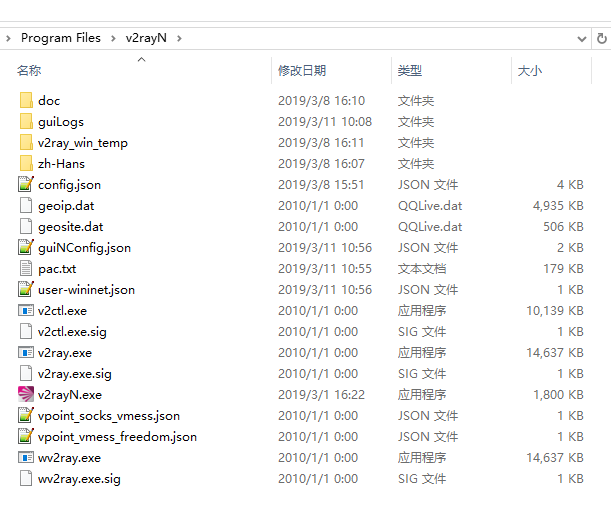611x530 pixels.
Task: Click the user-wininet.json file icon
Action: (x=26, y=290)
